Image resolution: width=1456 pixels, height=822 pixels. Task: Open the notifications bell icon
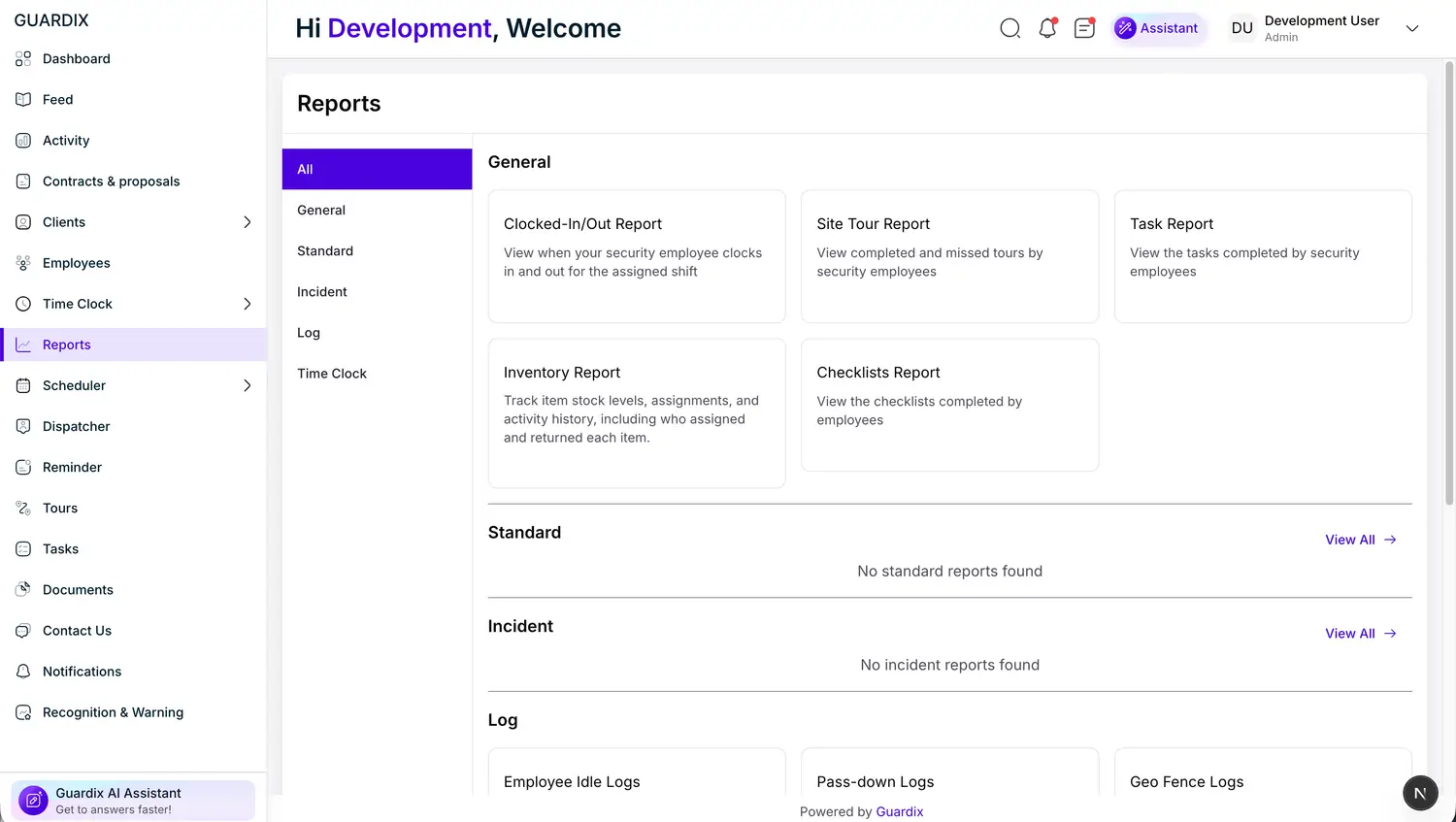(x=1047, y=28)
